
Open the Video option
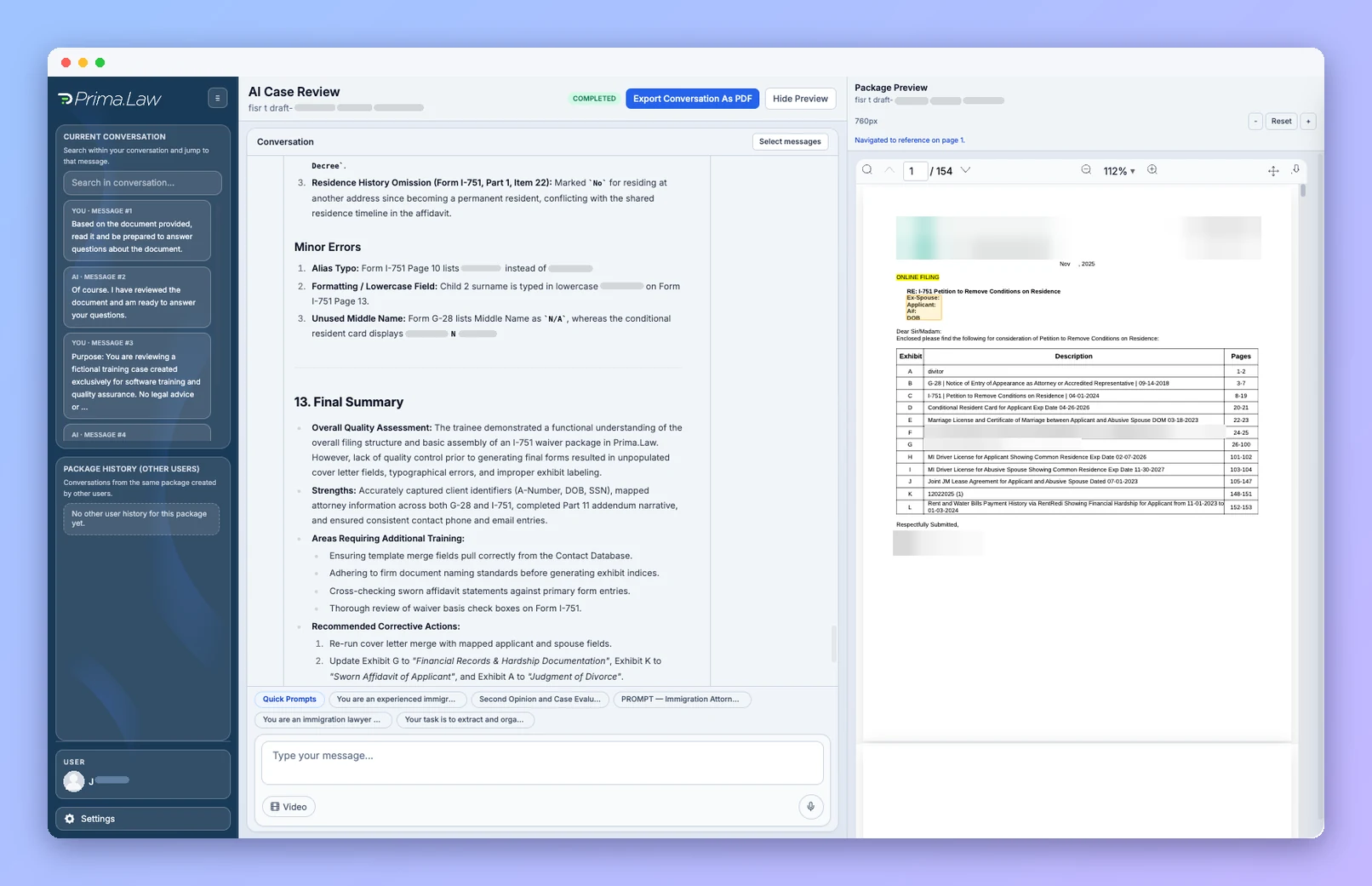pyautogui.click(x=289, y=807)
